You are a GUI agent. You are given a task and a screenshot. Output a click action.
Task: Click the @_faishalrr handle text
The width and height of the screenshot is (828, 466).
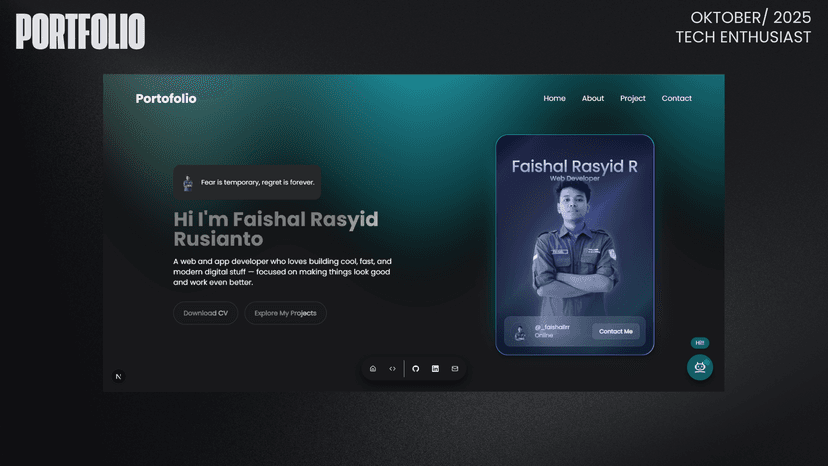tap(552, 327)
